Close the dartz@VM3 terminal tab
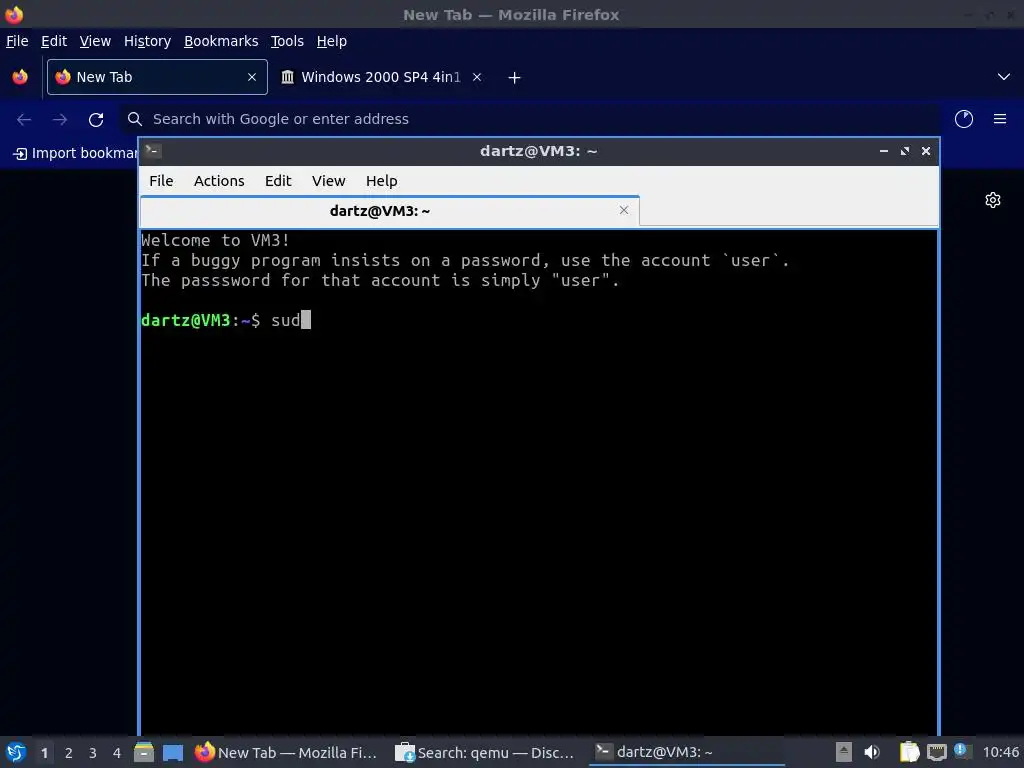The image size is (1024, 768). [624, 210]
